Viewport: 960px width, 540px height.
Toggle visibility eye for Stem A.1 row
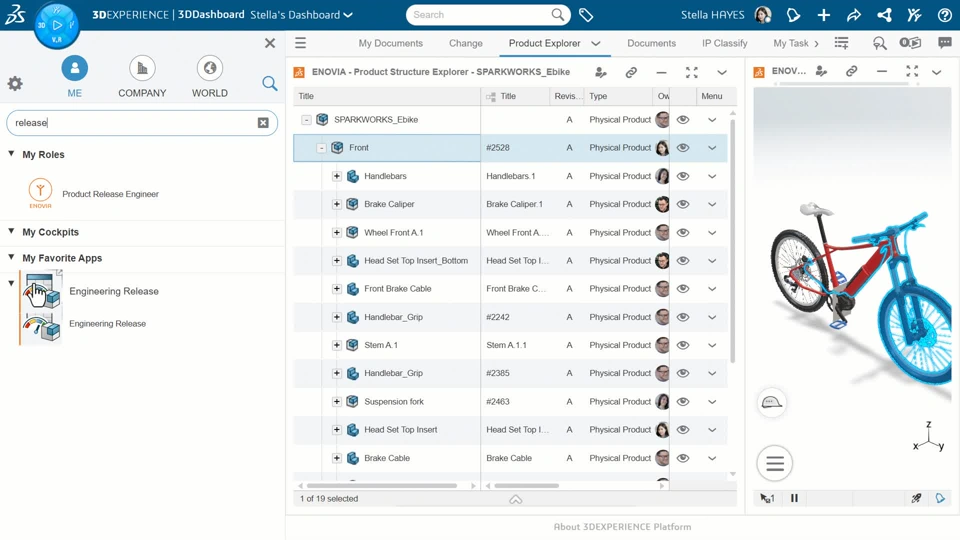683,345
